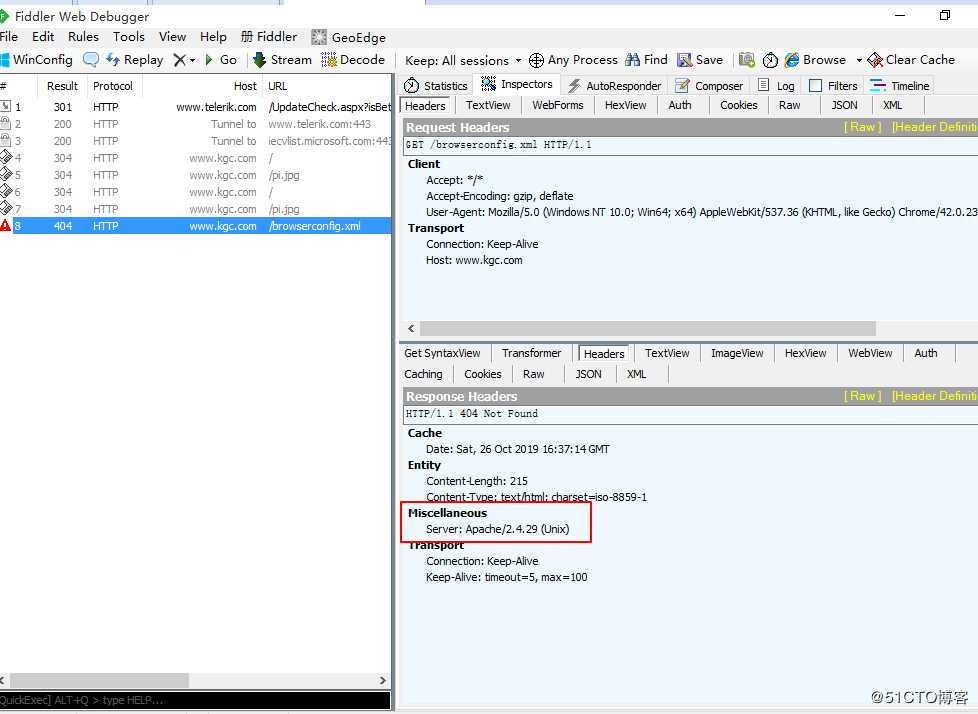Select request WebForms inspector tab
This screenshot has width=978, height=714.
coord(558,105)
